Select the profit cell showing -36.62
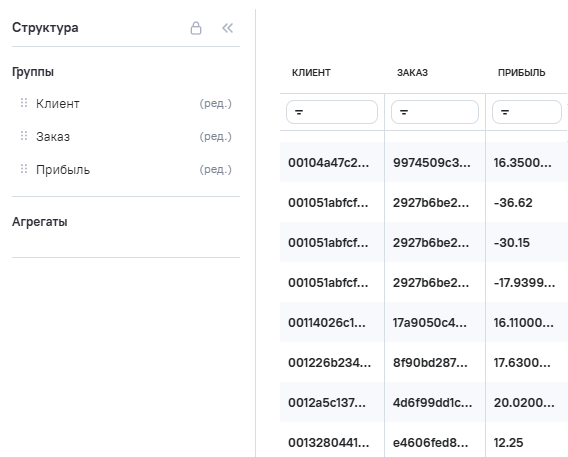 pyautogui.click(x=527, y=202)
